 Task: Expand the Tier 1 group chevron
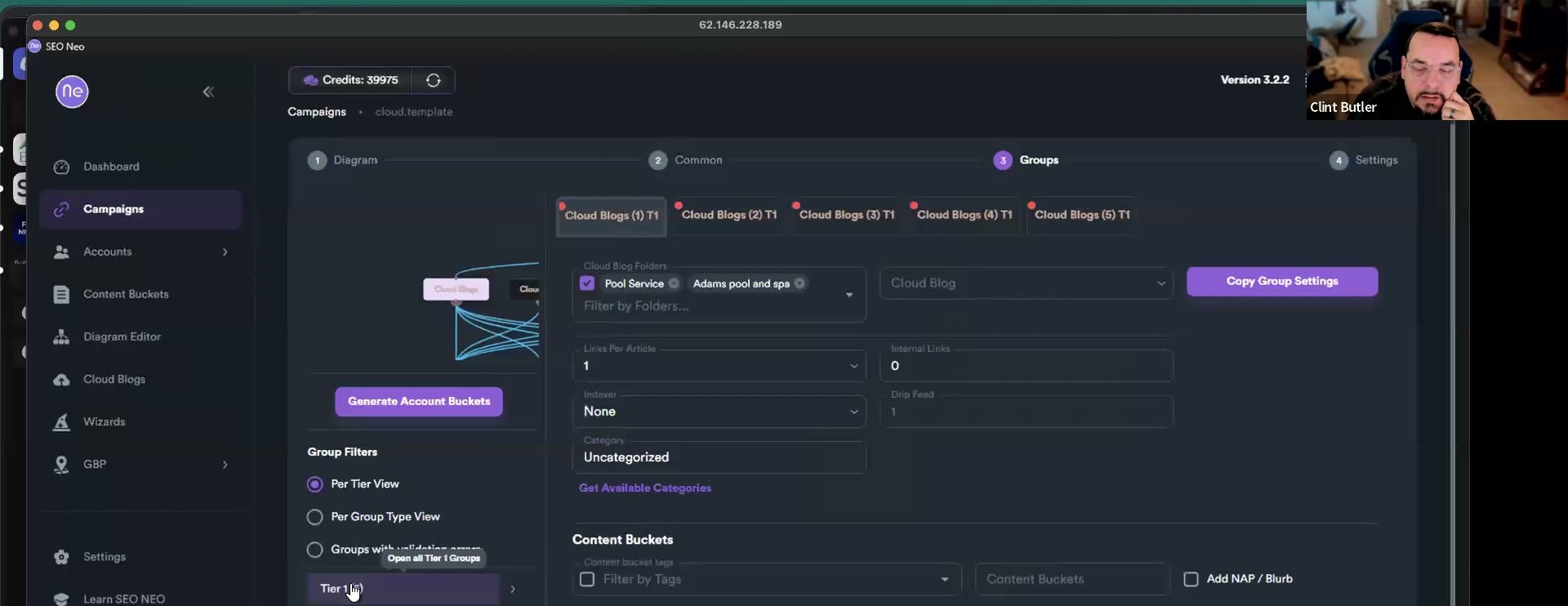(x=513, y=589)
